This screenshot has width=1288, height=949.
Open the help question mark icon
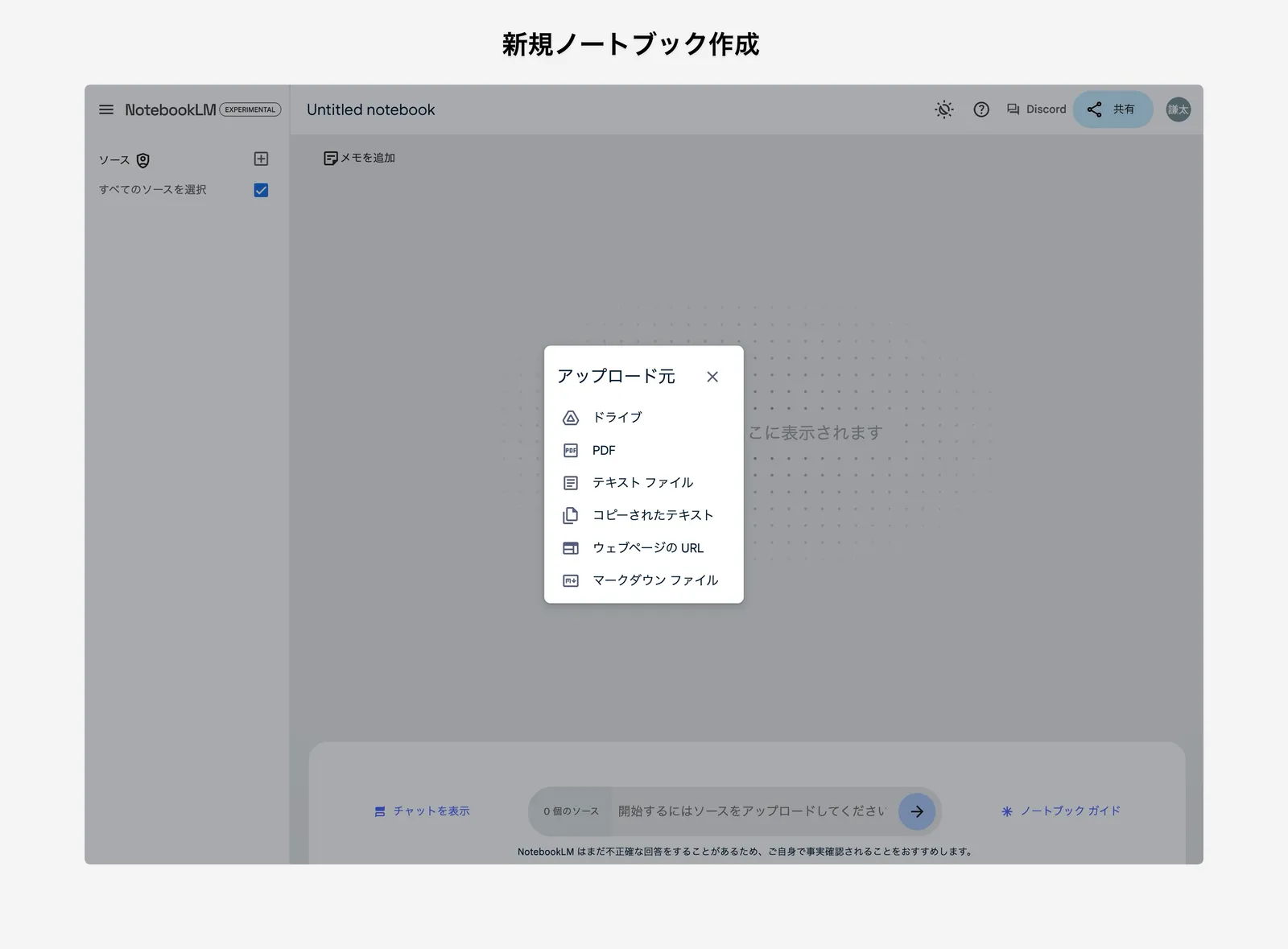[981, 109]
